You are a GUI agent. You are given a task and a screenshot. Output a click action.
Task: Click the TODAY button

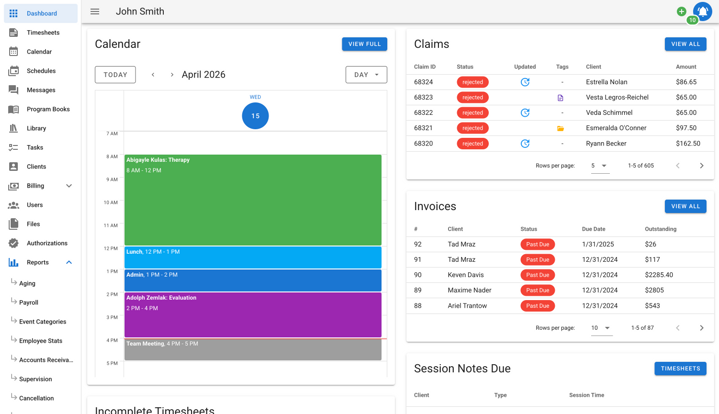(x=115, y=75)
